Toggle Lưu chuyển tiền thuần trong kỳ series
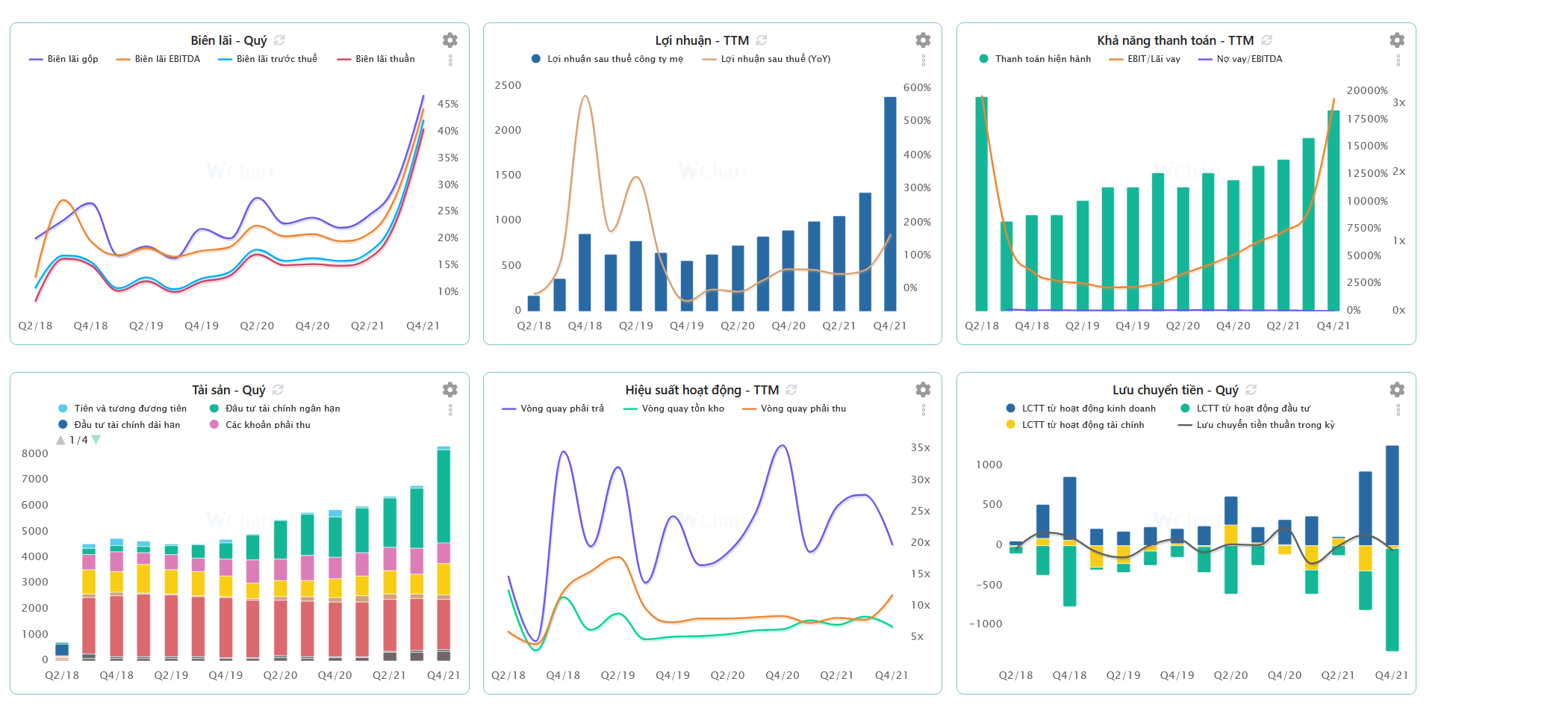This screenshot has height=708, width=1568. tap(1256, 425)
